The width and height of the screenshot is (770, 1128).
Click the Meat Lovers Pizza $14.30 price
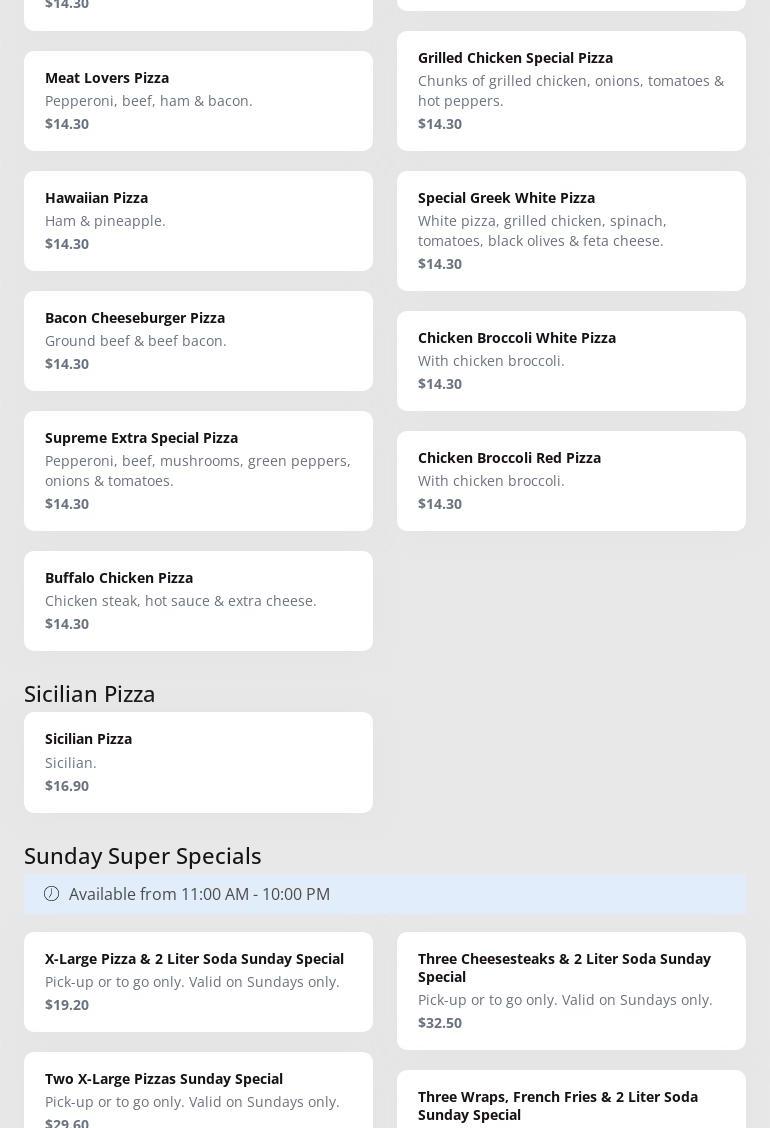tap(67, 124)
